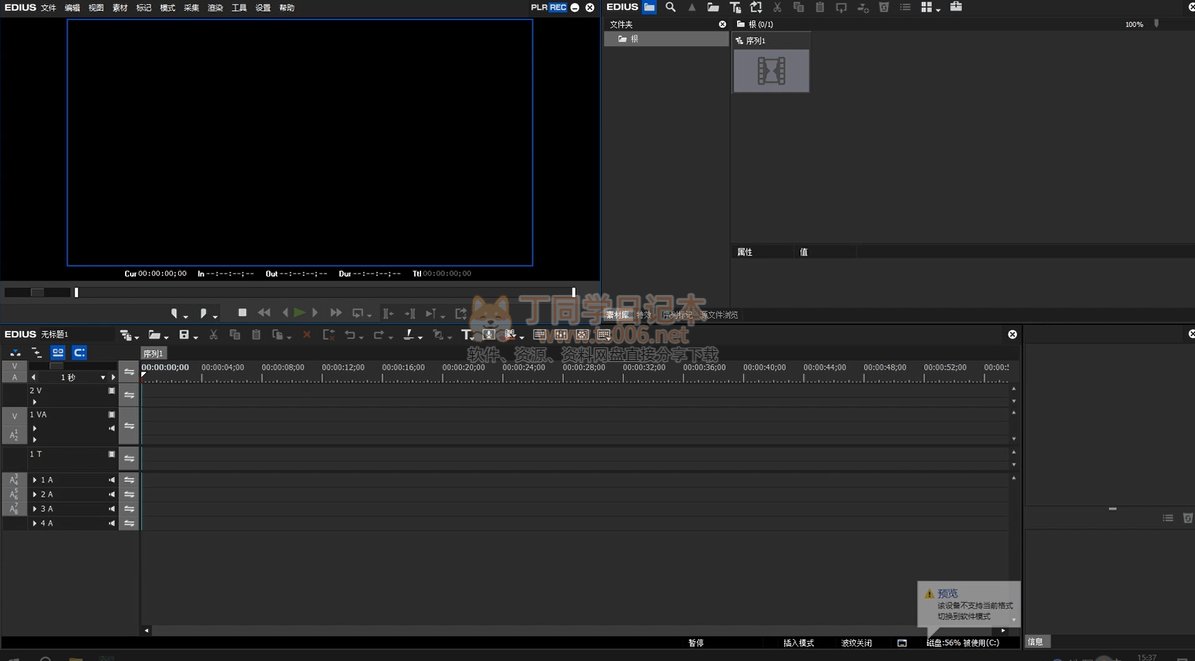Switch to the 源文件浏览 tab

pos(720,315)
